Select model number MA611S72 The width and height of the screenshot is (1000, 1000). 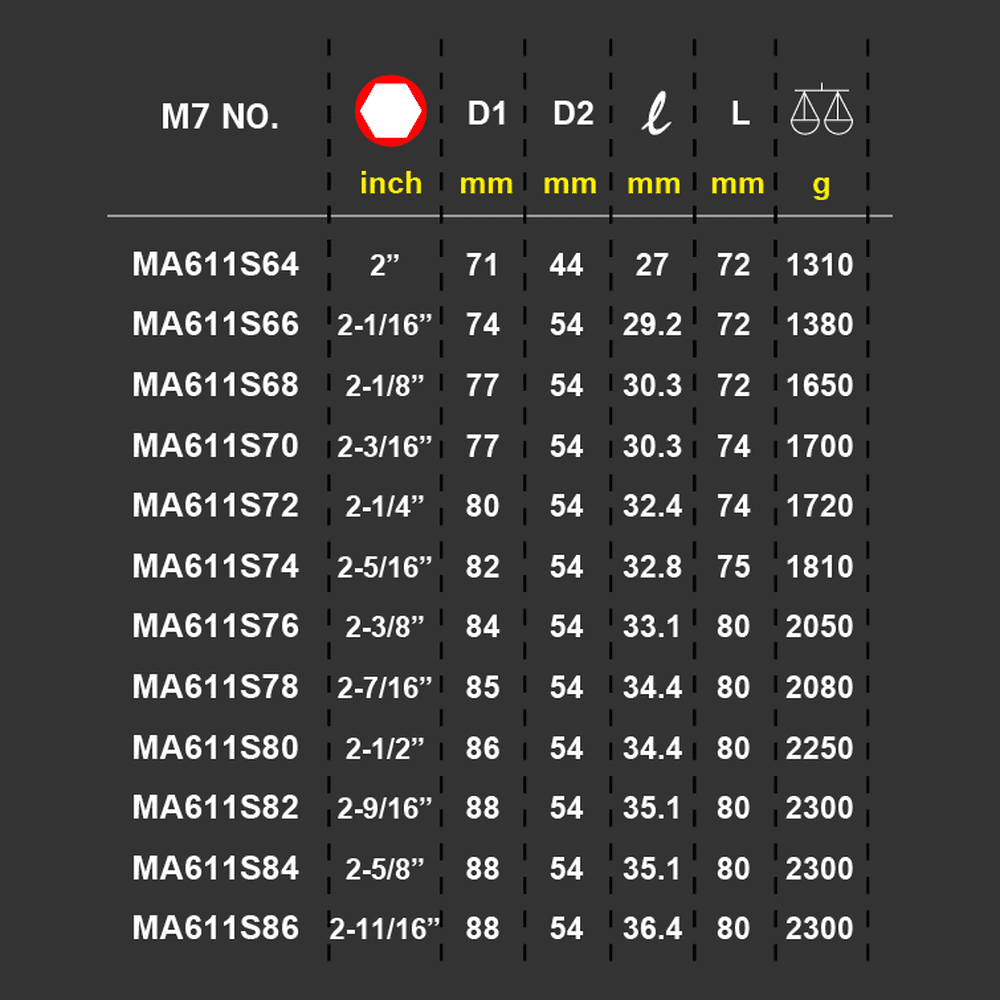(x=216, y=505)
